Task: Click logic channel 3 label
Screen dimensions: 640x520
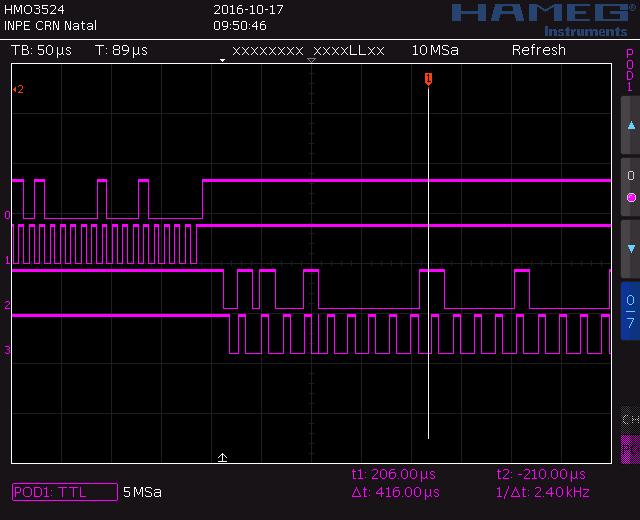Action: (7, 350)
